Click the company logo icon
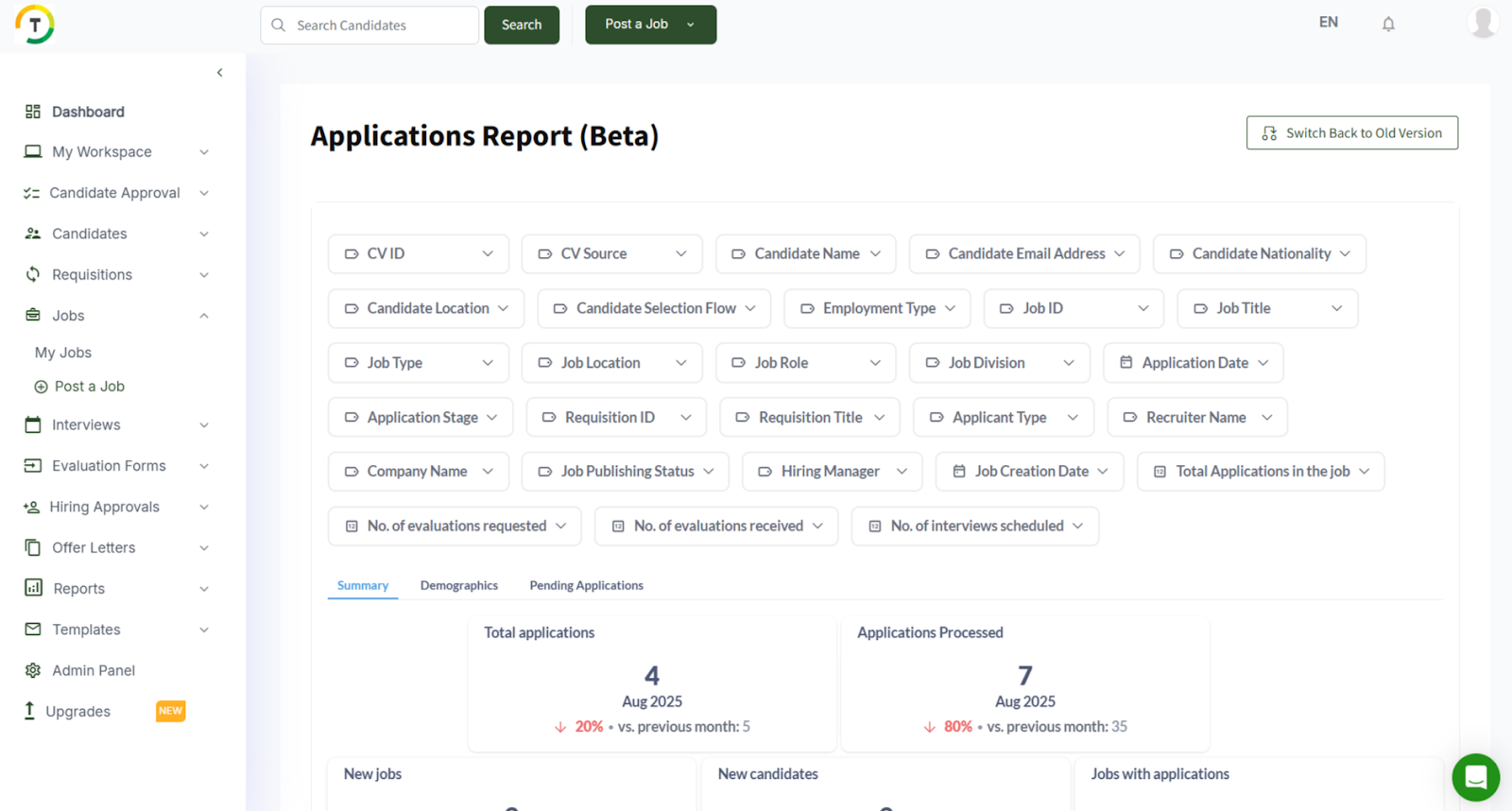 [x=35, y=25]
